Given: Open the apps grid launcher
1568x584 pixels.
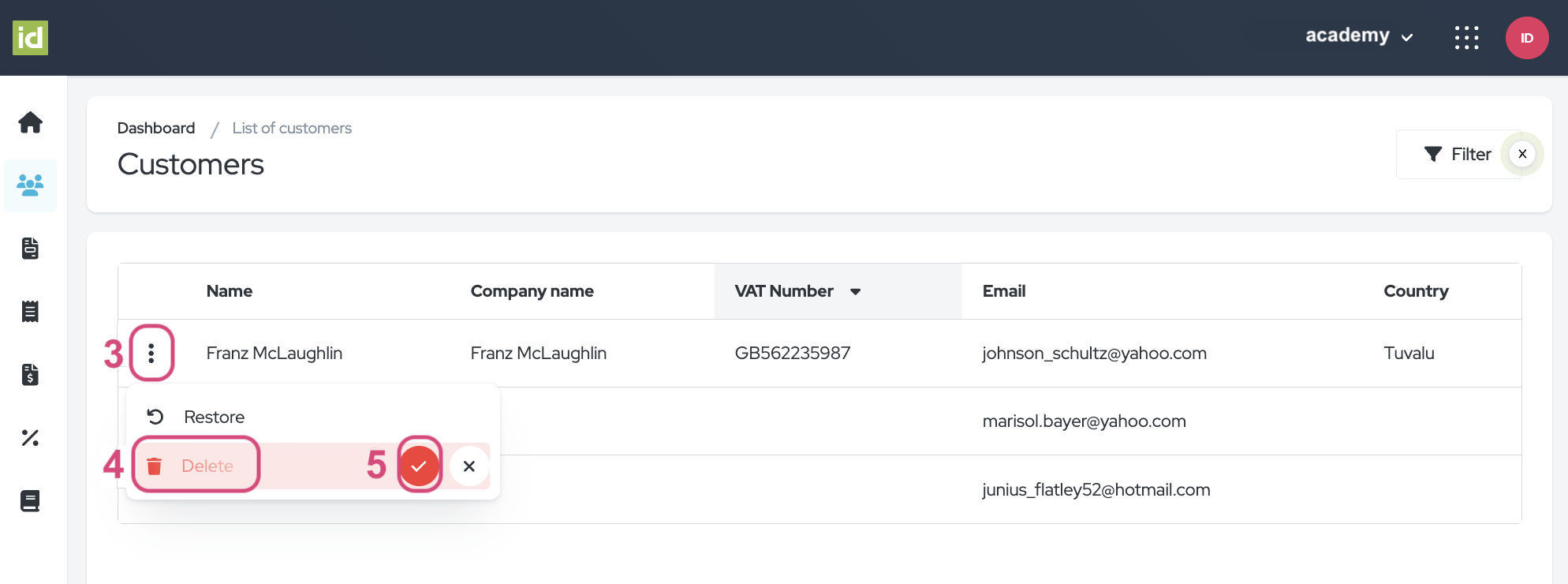Looking at the screenshot, I should [x=1466, y=38].
